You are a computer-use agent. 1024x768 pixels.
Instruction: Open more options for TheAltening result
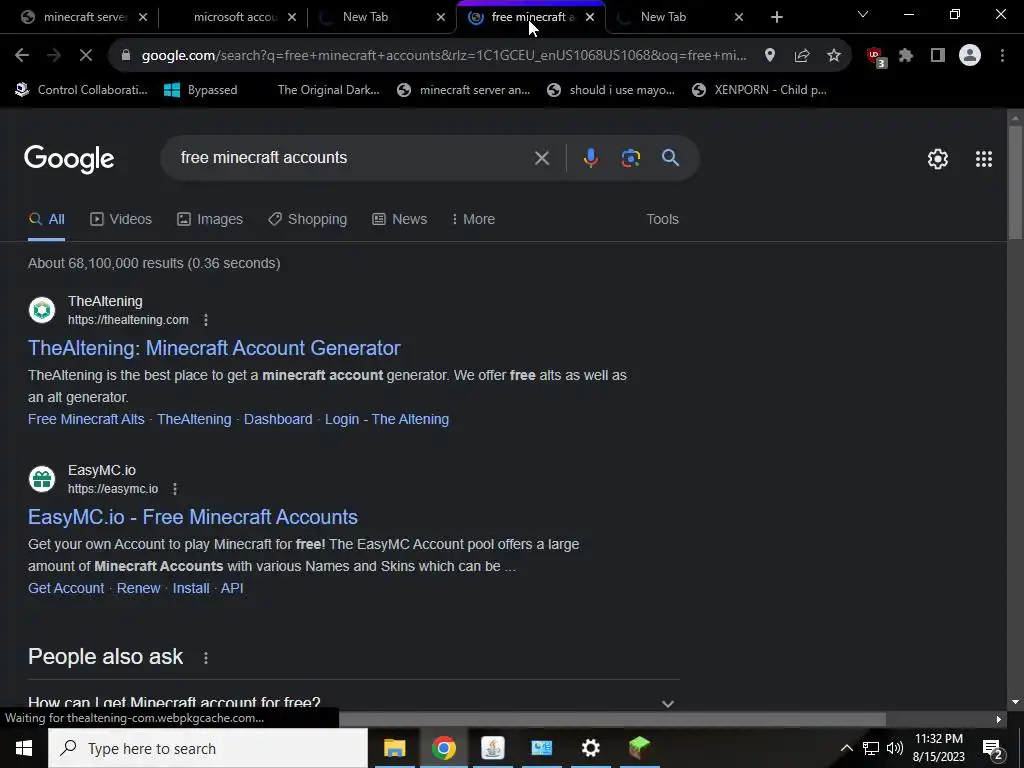pyautogui.click(x=206, y=320)
